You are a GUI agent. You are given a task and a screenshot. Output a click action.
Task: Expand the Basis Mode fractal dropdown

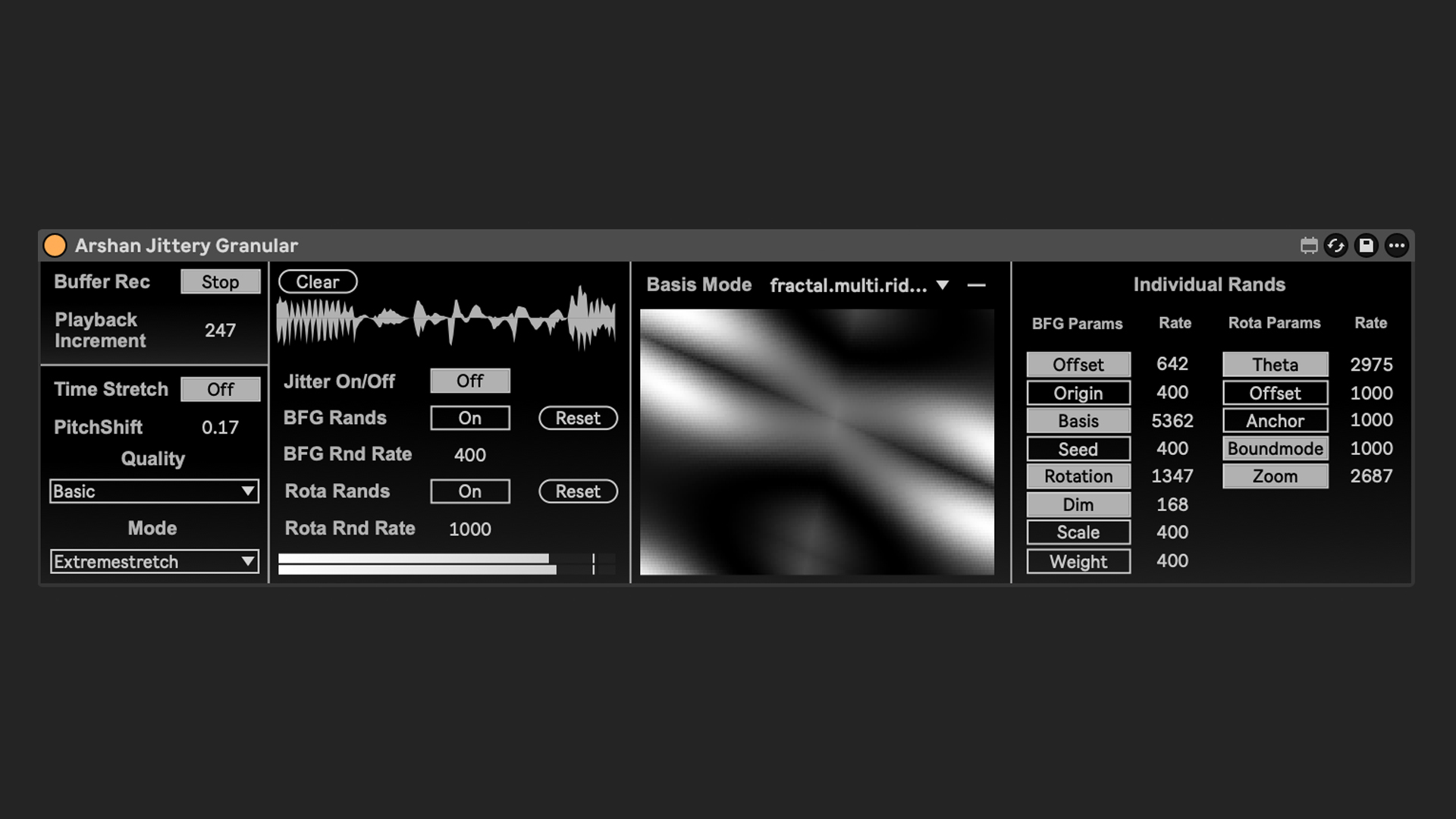[x=858, y=286]
